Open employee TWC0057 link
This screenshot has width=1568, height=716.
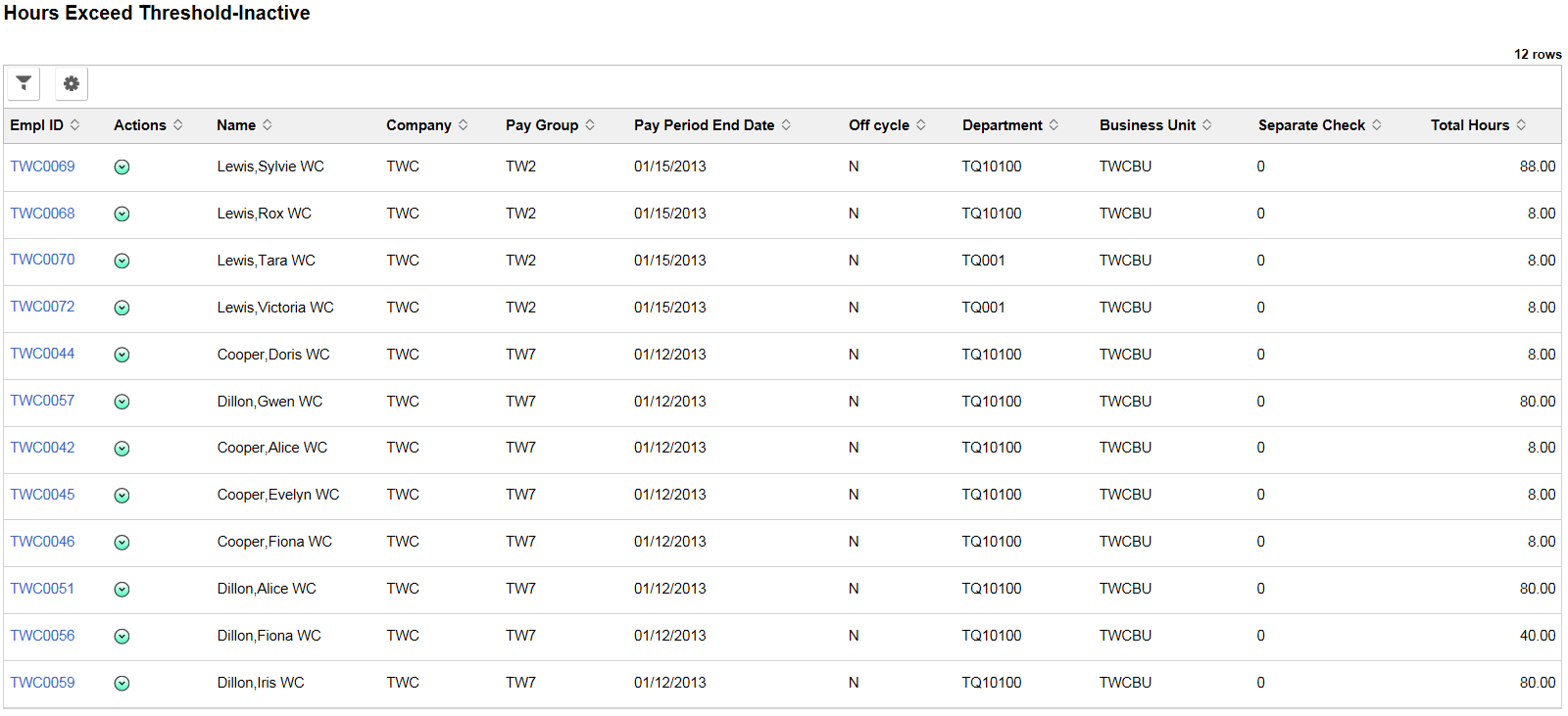click(x=42, y=401)
